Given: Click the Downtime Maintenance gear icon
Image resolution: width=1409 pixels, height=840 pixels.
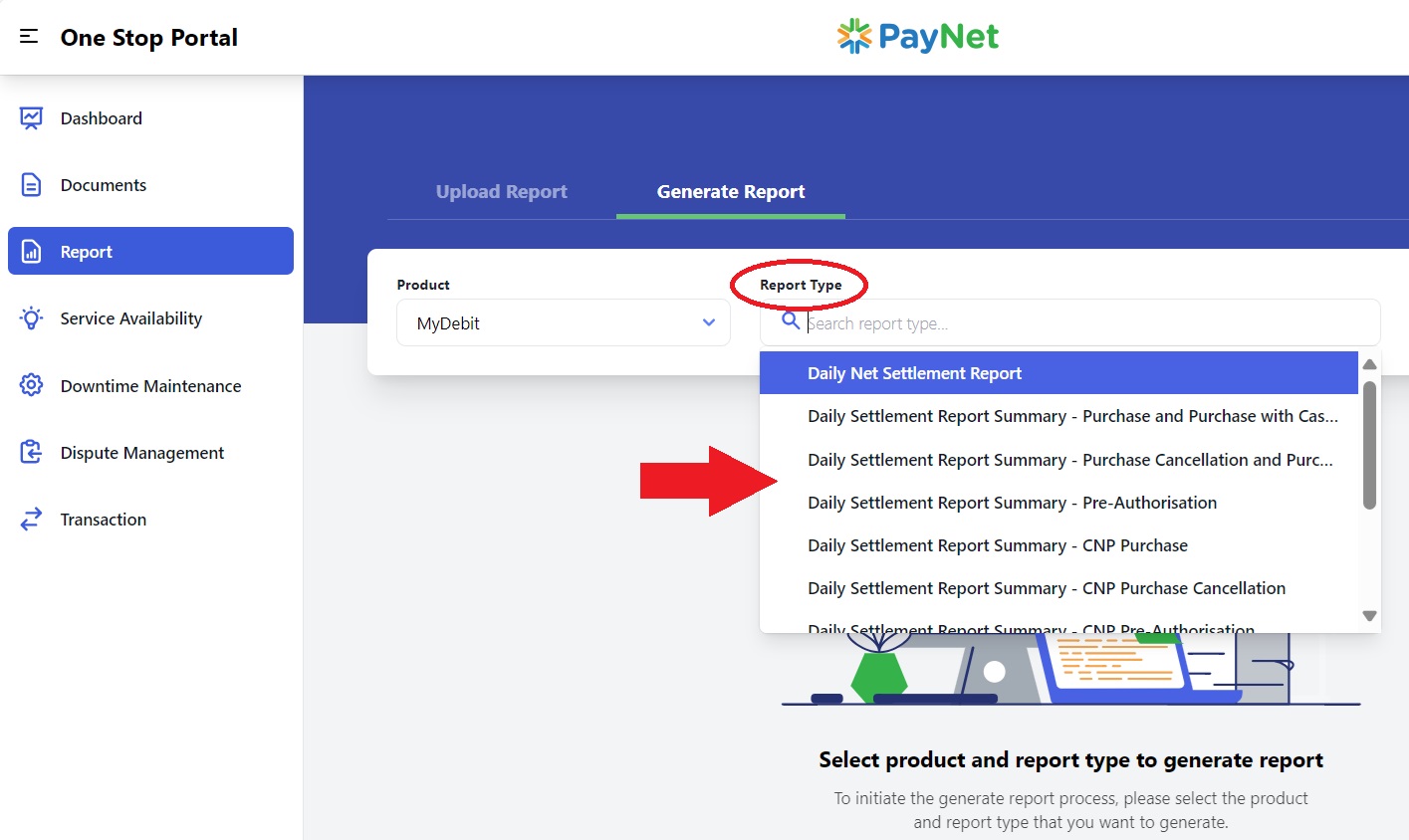Looking at the screenshot, I should coord(31,385).
